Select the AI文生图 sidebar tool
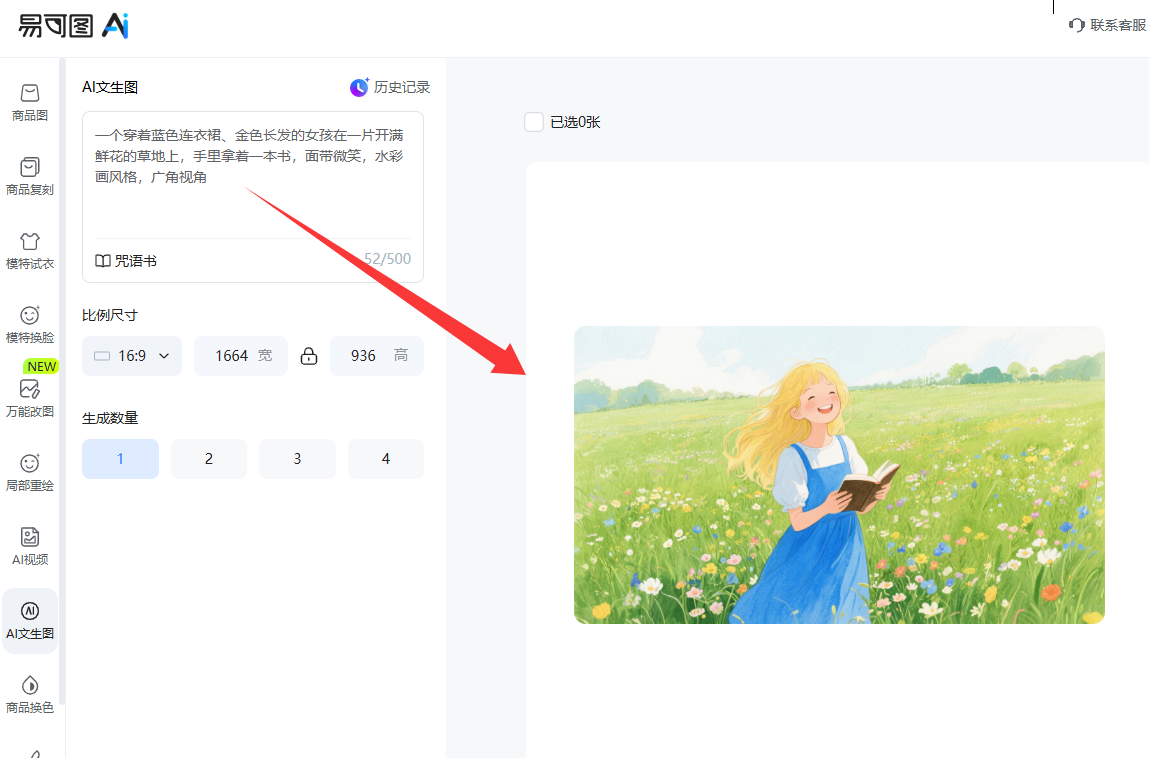This screenshot has height=758, width=1149. (30, 621)
